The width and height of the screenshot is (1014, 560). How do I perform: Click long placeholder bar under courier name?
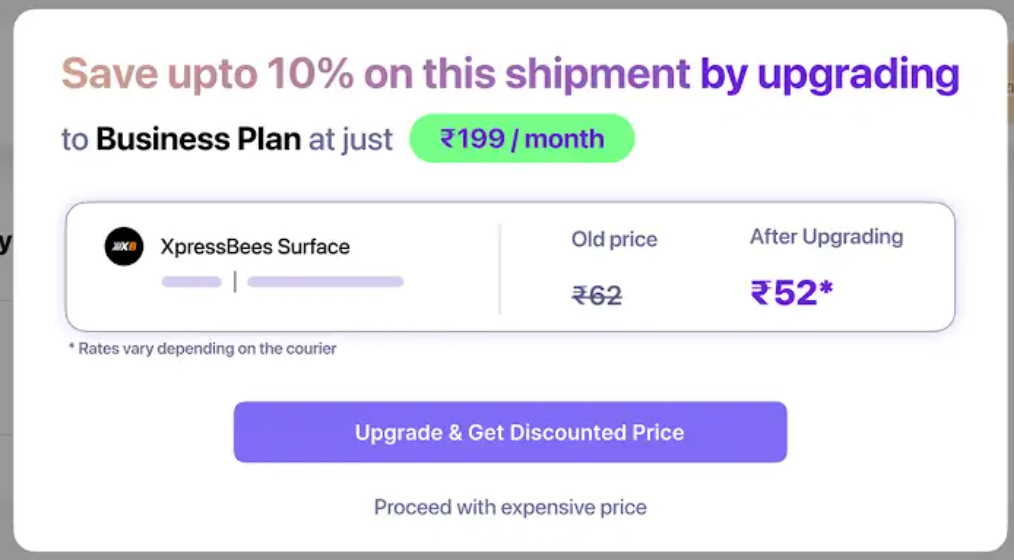click(325, 282)
